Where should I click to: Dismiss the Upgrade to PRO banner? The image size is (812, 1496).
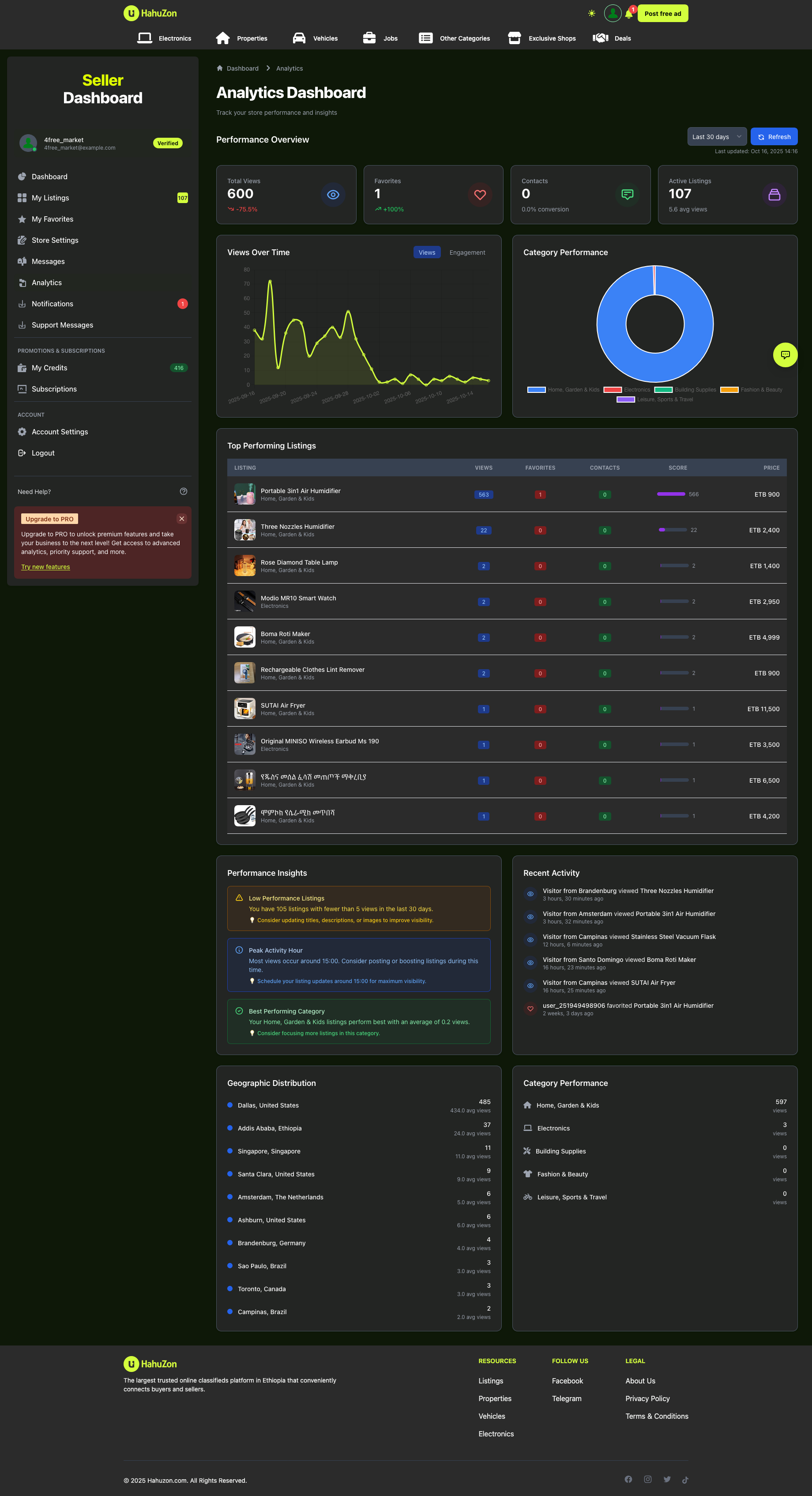tap(182, 519)
